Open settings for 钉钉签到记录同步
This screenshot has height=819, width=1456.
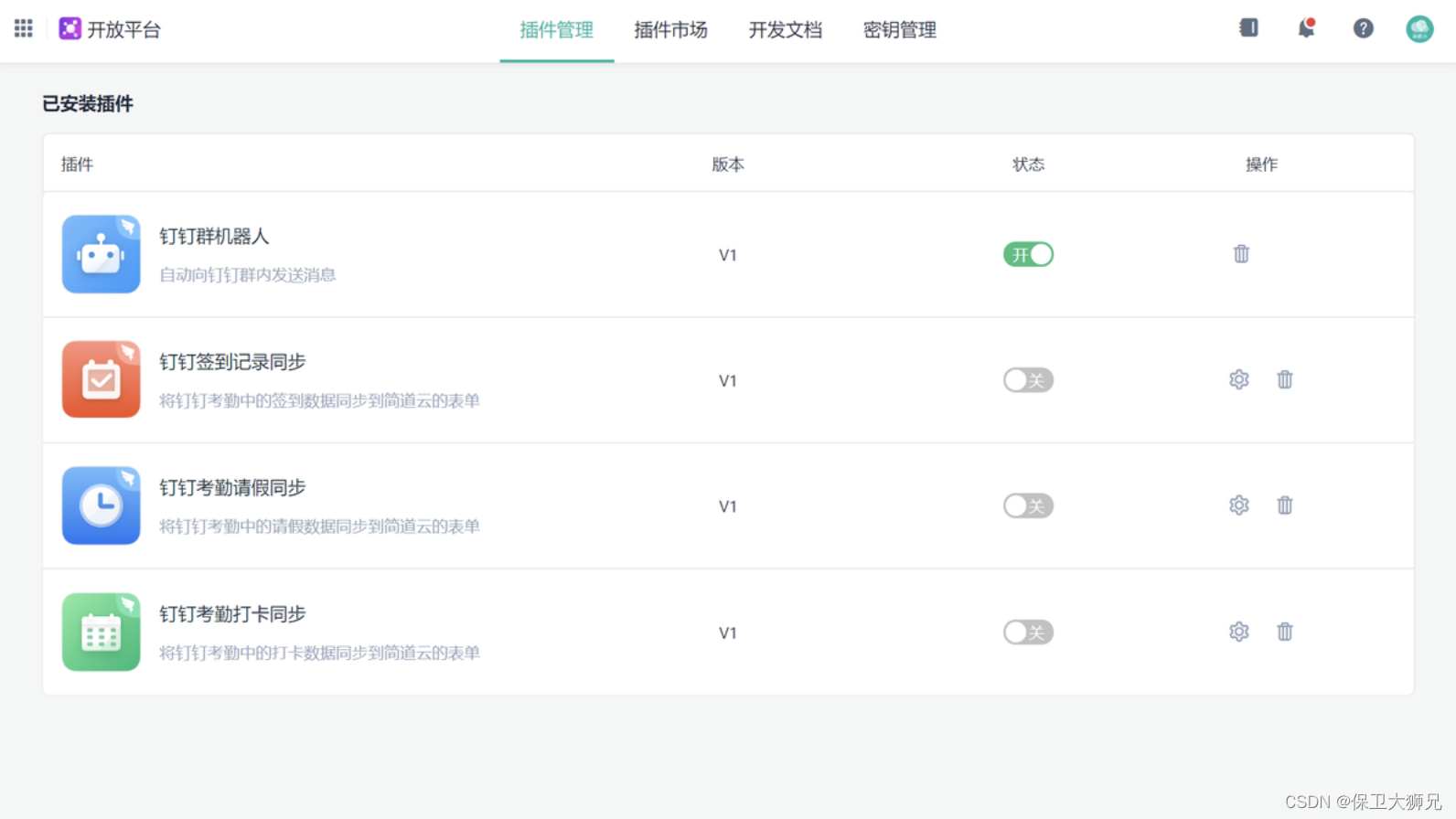pyautogui.click(x=1238, y=379)
